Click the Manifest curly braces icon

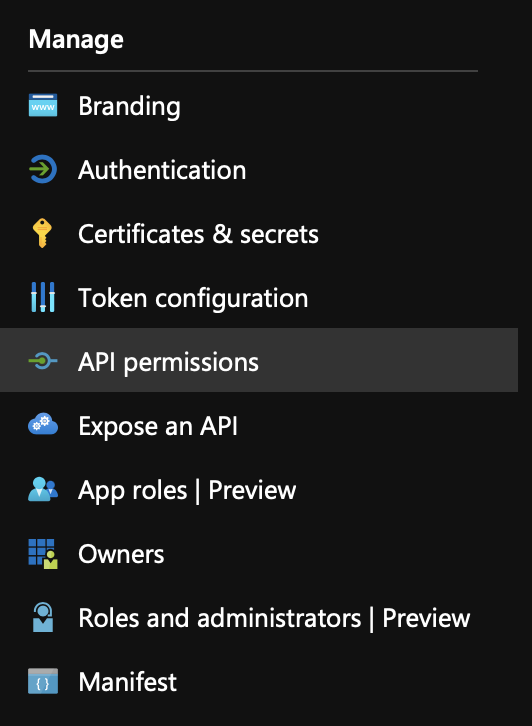click(43, 681)
